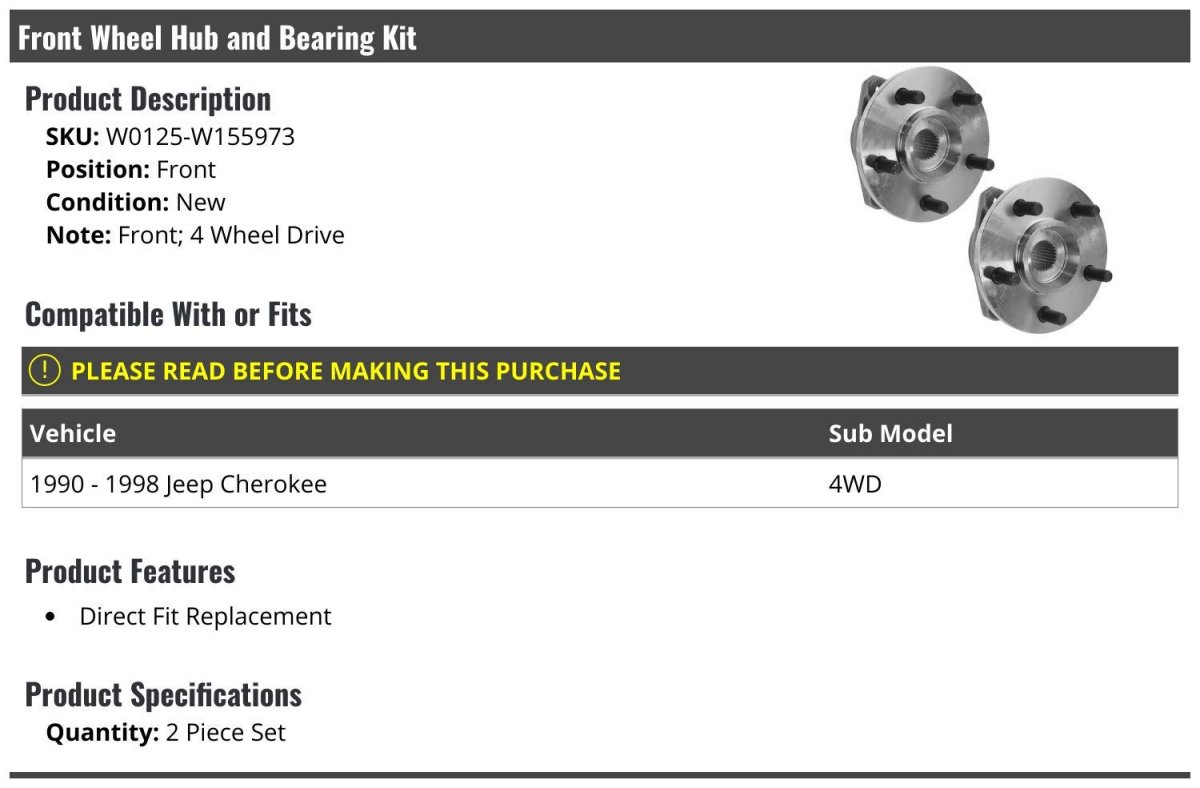This screenshot has height=788, width=1200.
Task: Click the Product Description heading
Action: tap(148, 99)
